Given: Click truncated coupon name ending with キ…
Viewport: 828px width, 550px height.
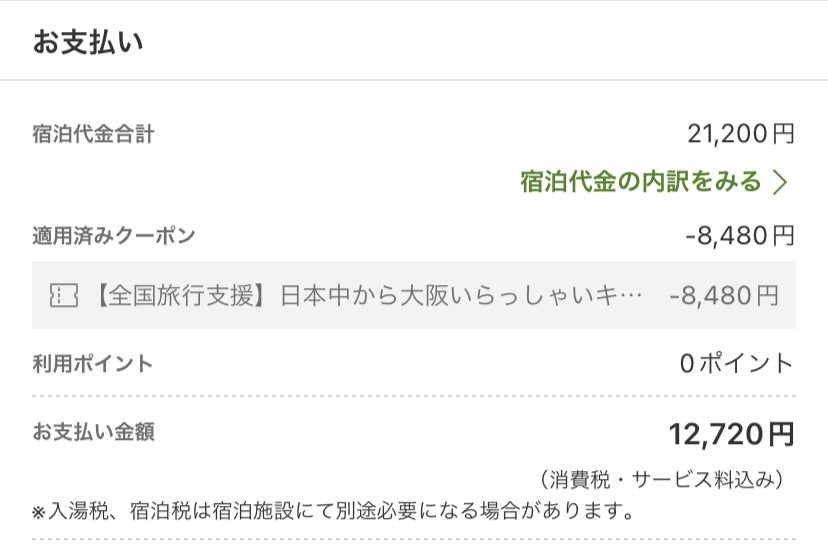Looking at the screenshot, I should [x=368, y=295].
